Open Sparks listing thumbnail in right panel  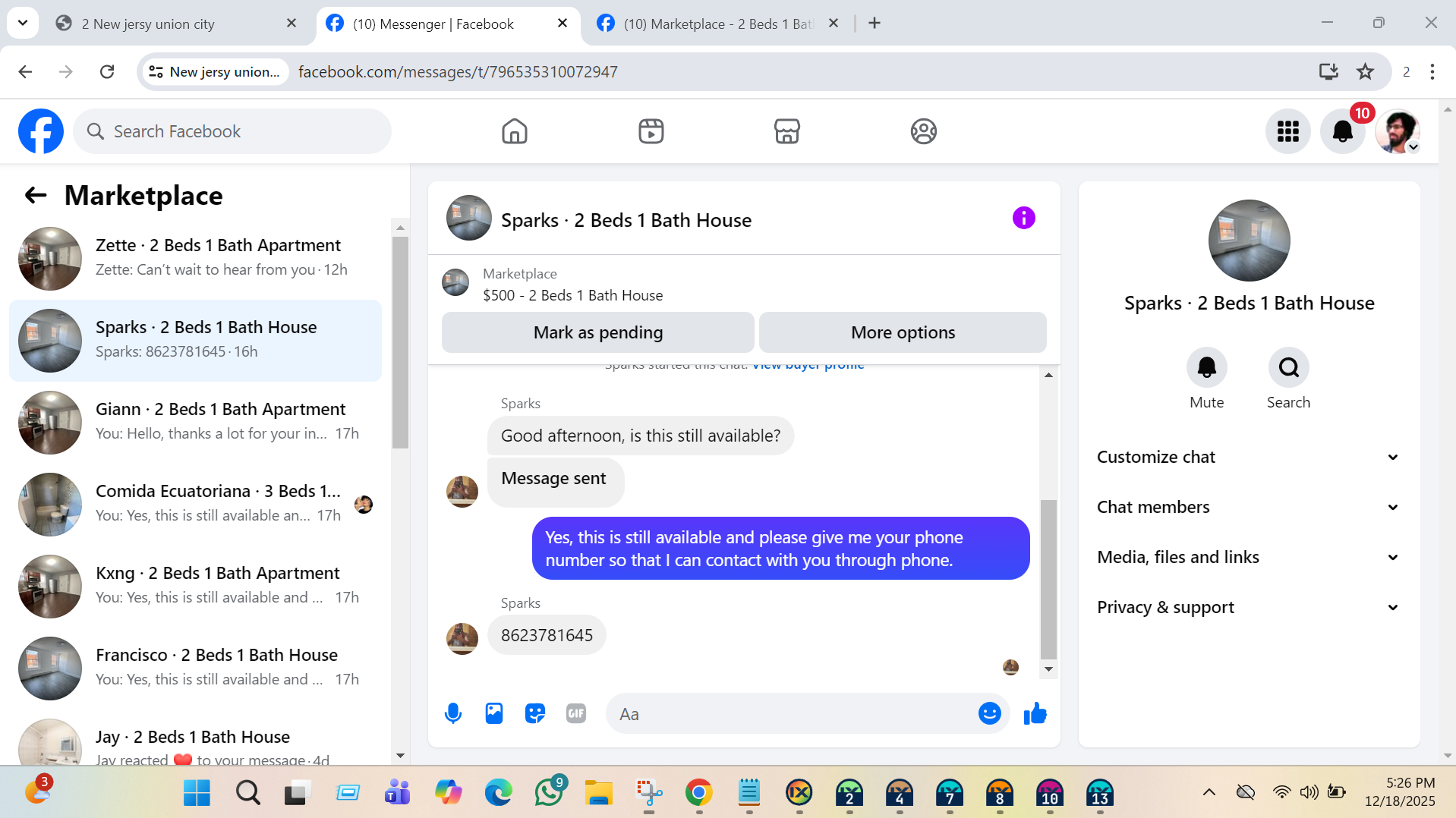[x=1249, y=241]
